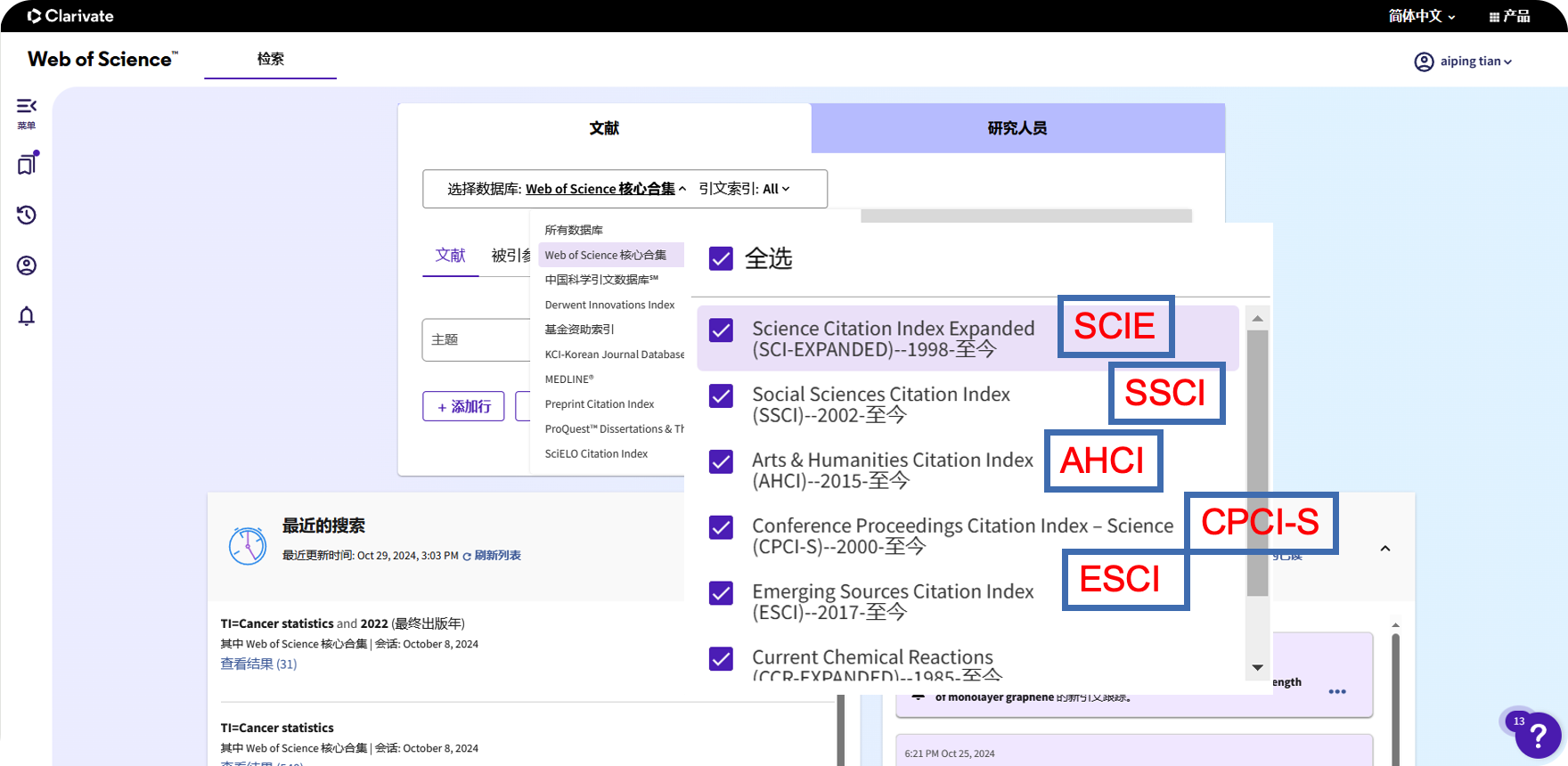Viewport: 1568px width, 766px height.
Task: Collapse the panel with chevron up
Action: 1385,549
